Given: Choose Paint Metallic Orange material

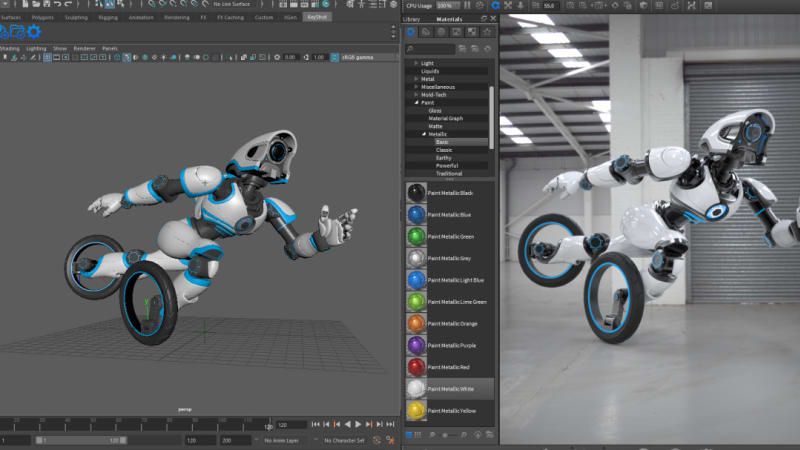Looking at the screenshot, I should [x=449, y=323].
